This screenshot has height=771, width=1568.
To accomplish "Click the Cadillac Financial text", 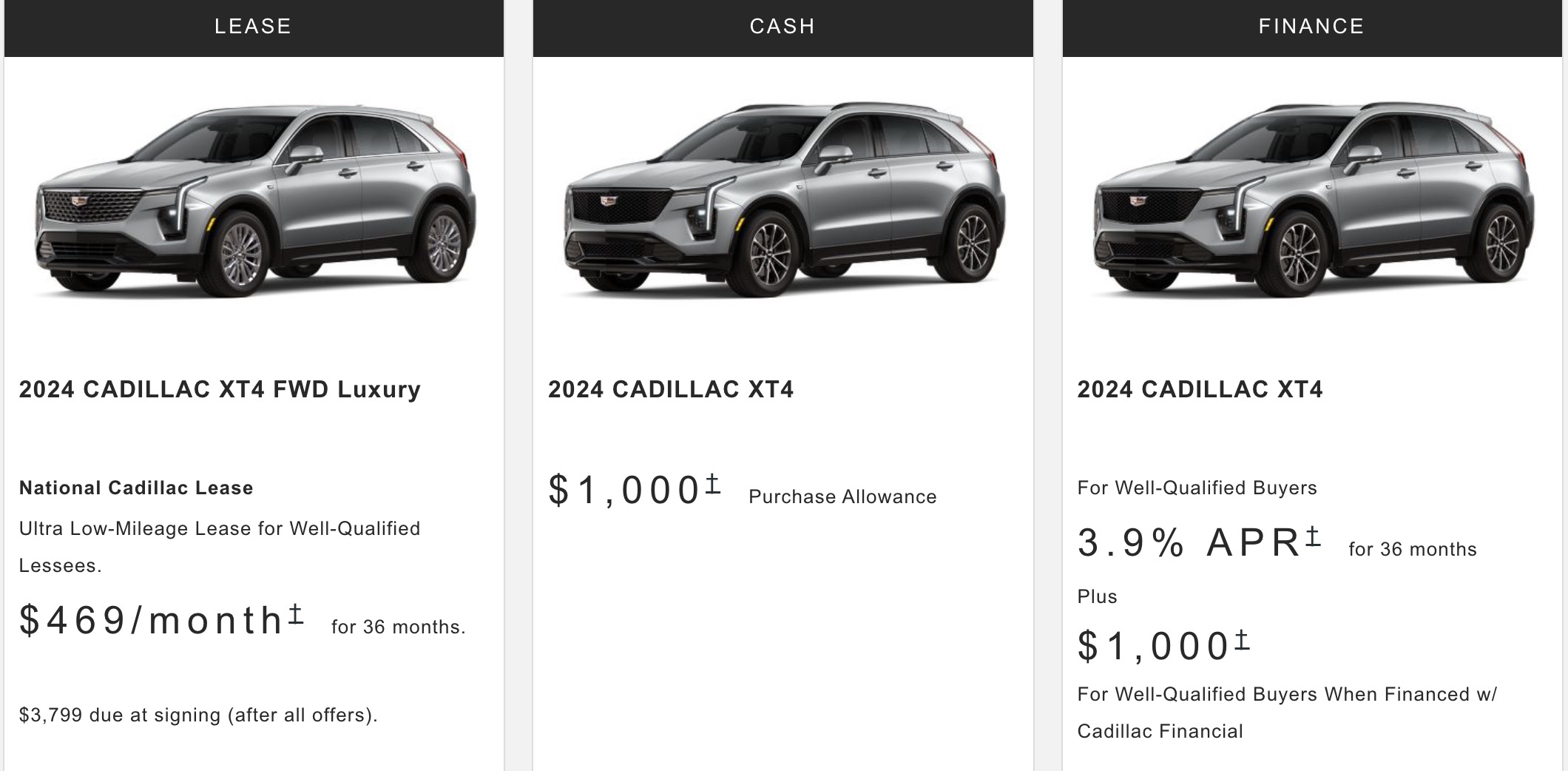I will tap(1160, 731).
